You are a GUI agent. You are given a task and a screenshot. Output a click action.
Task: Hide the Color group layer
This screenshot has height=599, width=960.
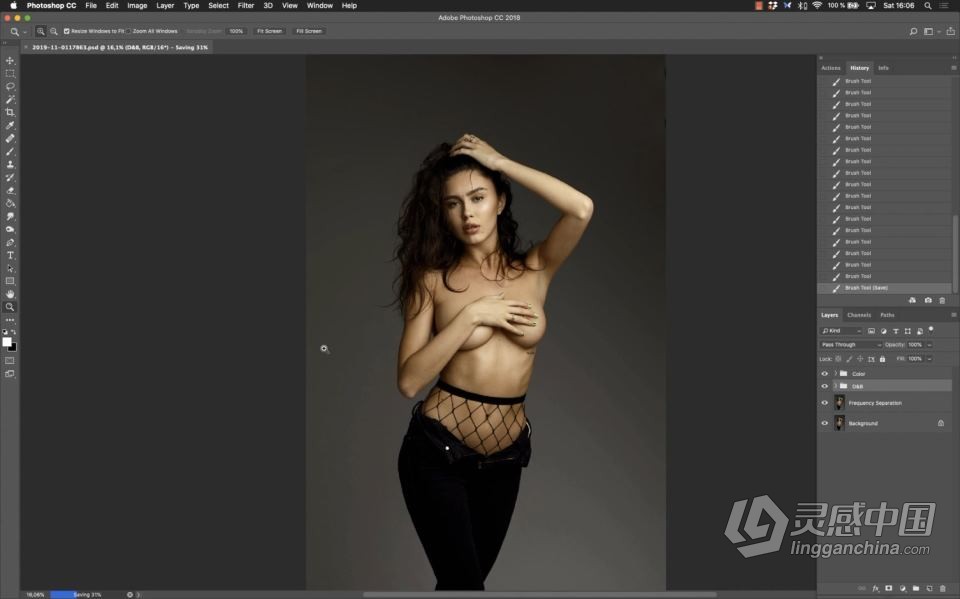click(x=825, y=374)
